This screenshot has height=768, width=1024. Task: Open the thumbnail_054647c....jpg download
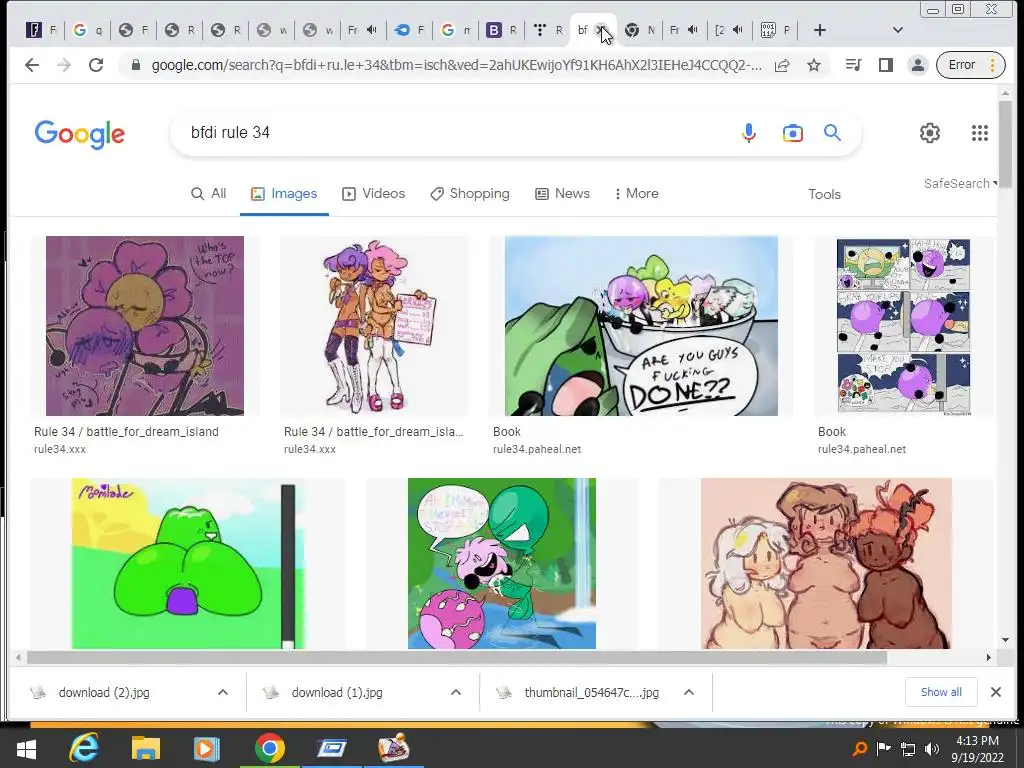591,692
